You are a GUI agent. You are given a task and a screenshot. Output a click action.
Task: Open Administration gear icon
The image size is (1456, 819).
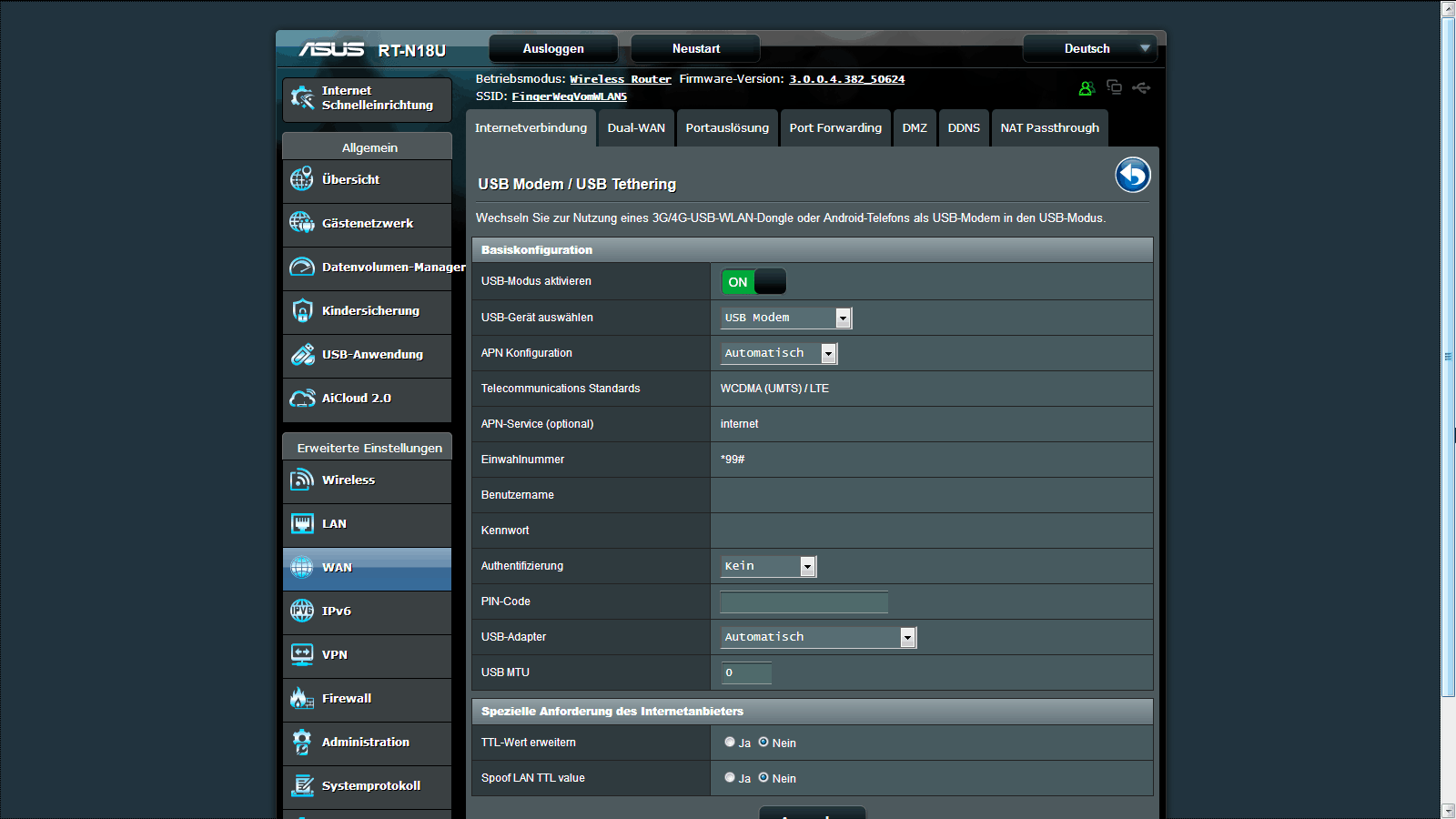(302, 742)
